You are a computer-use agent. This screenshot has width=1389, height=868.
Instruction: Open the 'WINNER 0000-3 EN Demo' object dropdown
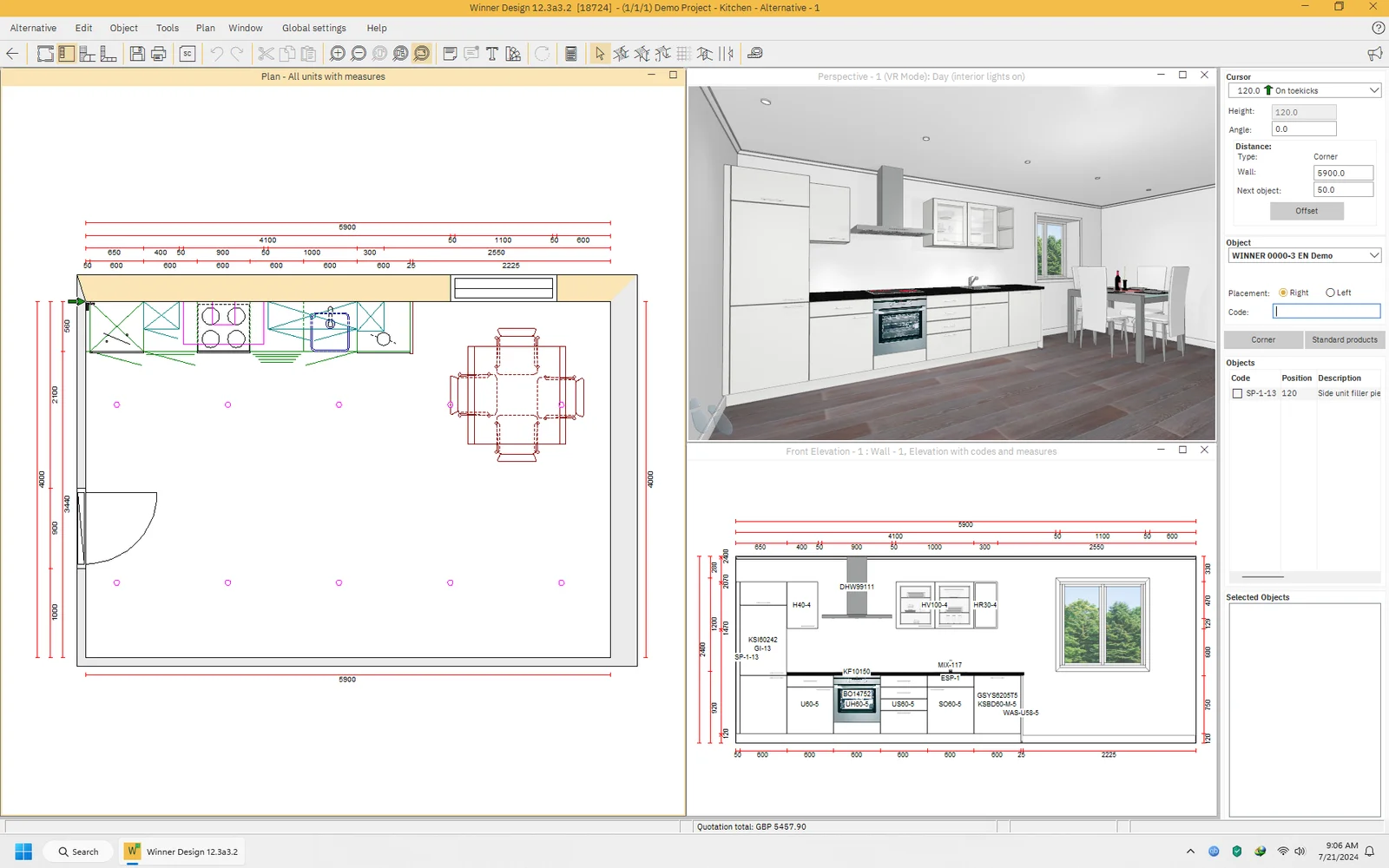1374,255
